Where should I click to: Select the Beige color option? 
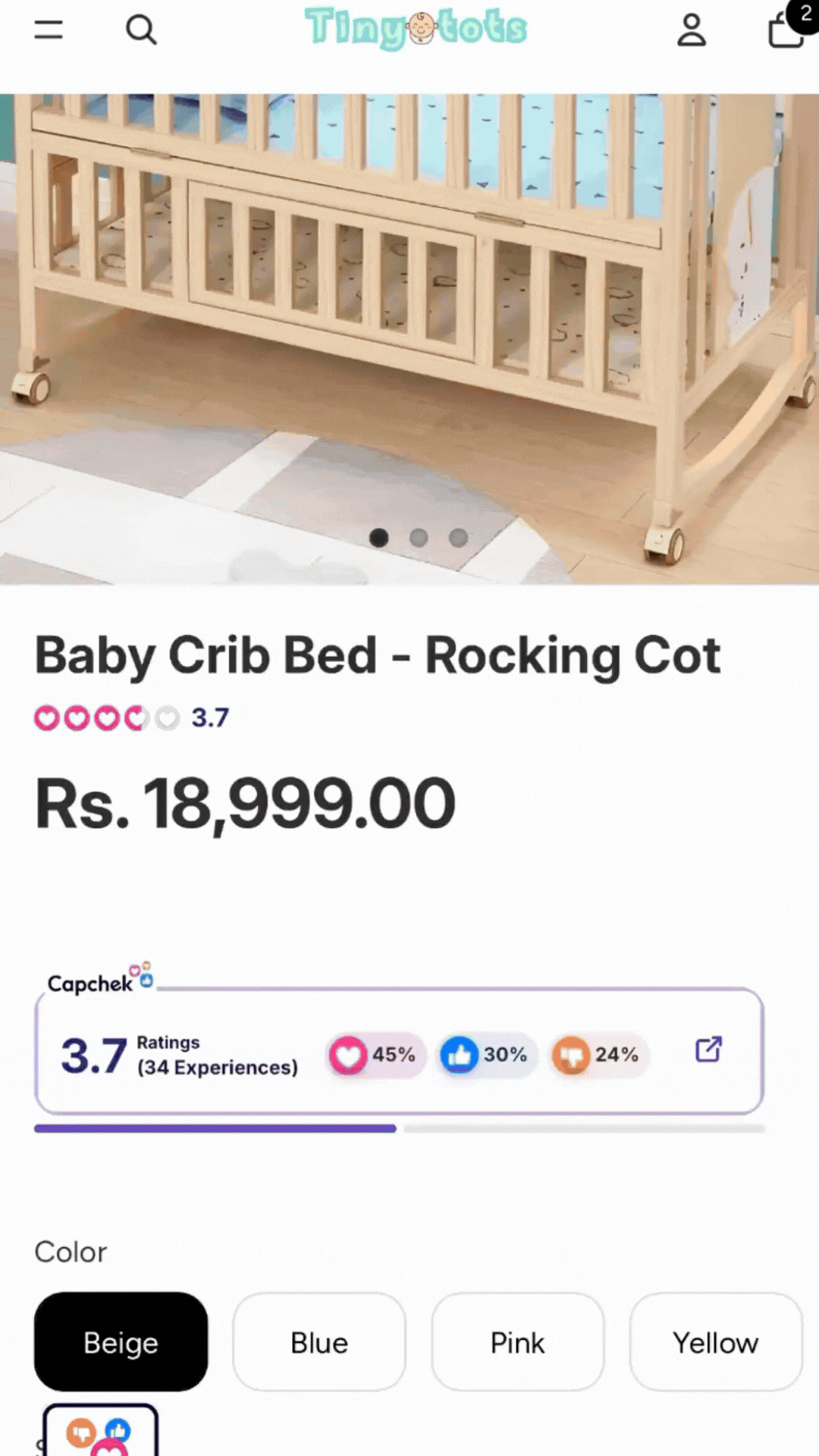point(121,1342)
